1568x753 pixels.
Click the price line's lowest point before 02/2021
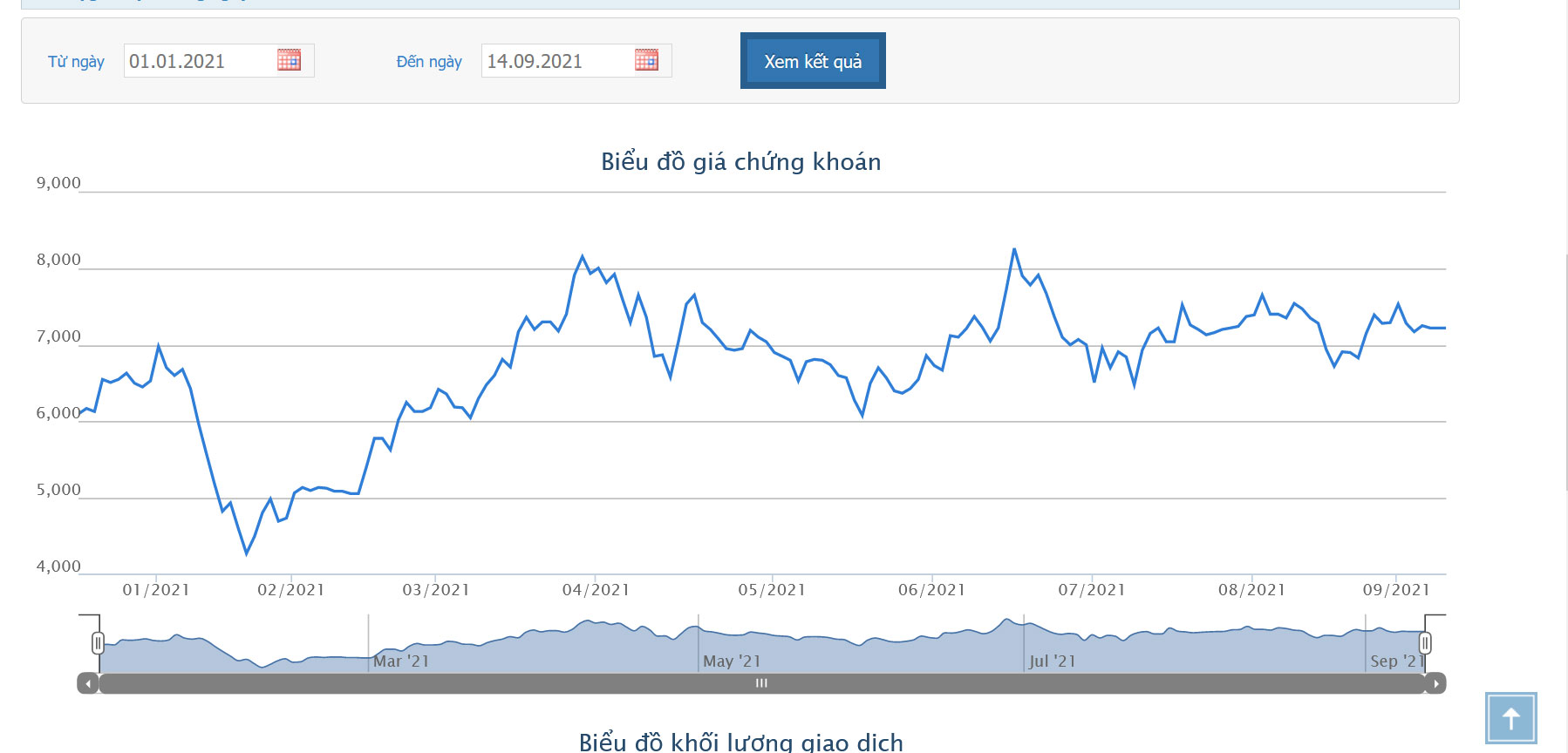pyautogui.click(x=247, y=553)
